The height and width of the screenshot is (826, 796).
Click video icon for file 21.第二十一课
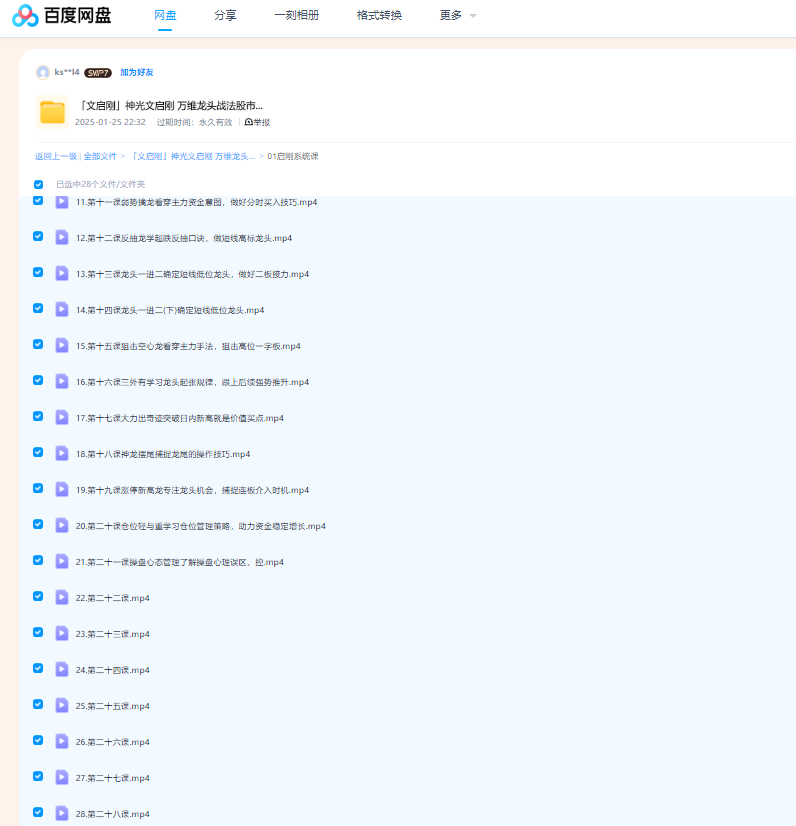pos(62,562)
